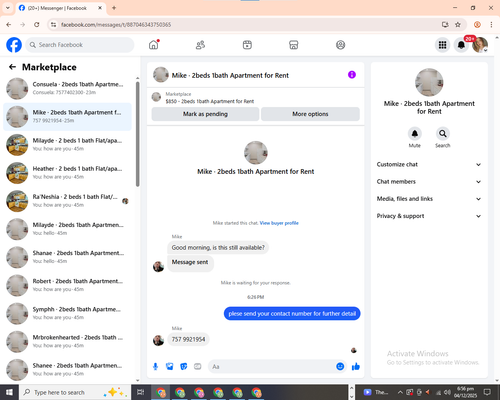Show hidden icons in the system tray
The image size is (500, 400).
pos(400,392)
